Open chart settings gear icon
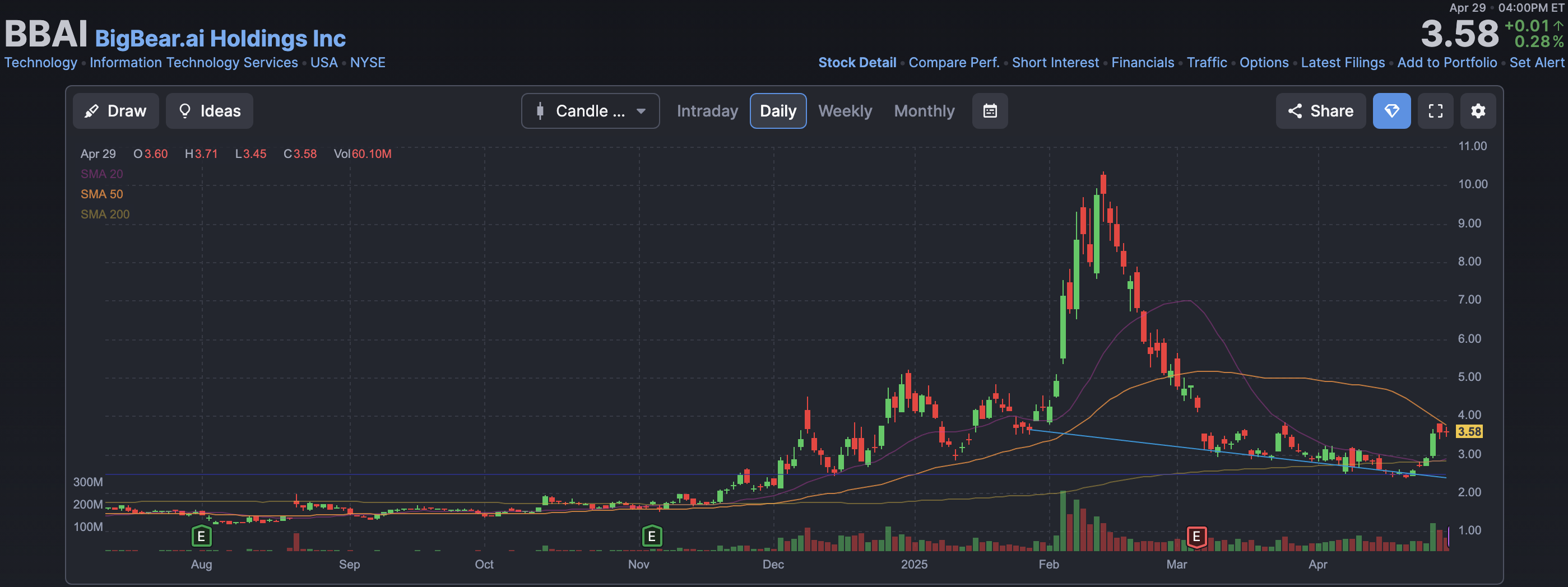 coord(1478,111)
